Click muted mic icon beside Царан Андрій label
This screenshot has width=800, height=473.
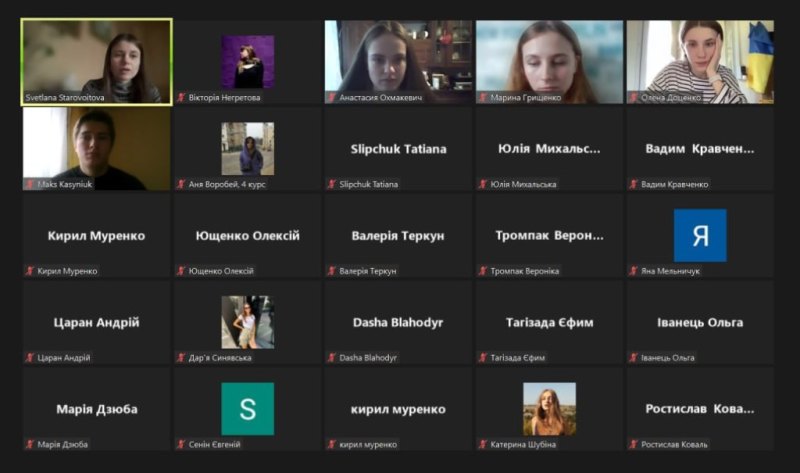click(x=30, y=358)
